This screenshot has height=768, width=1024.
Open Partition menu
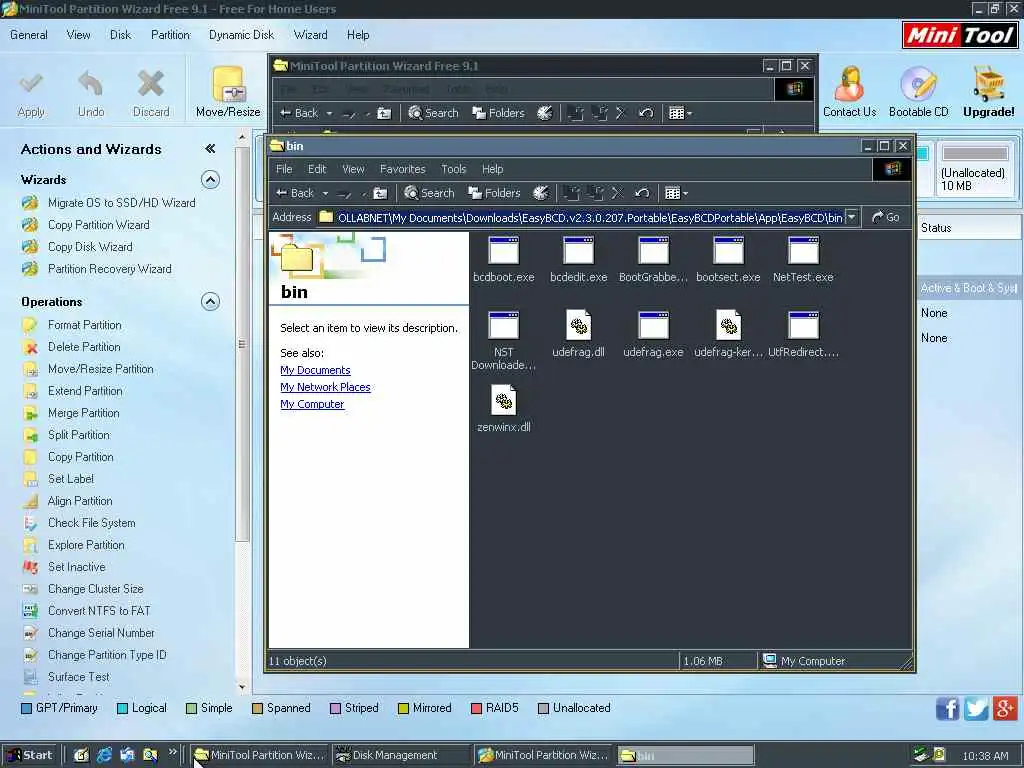(x=170, y=35)
